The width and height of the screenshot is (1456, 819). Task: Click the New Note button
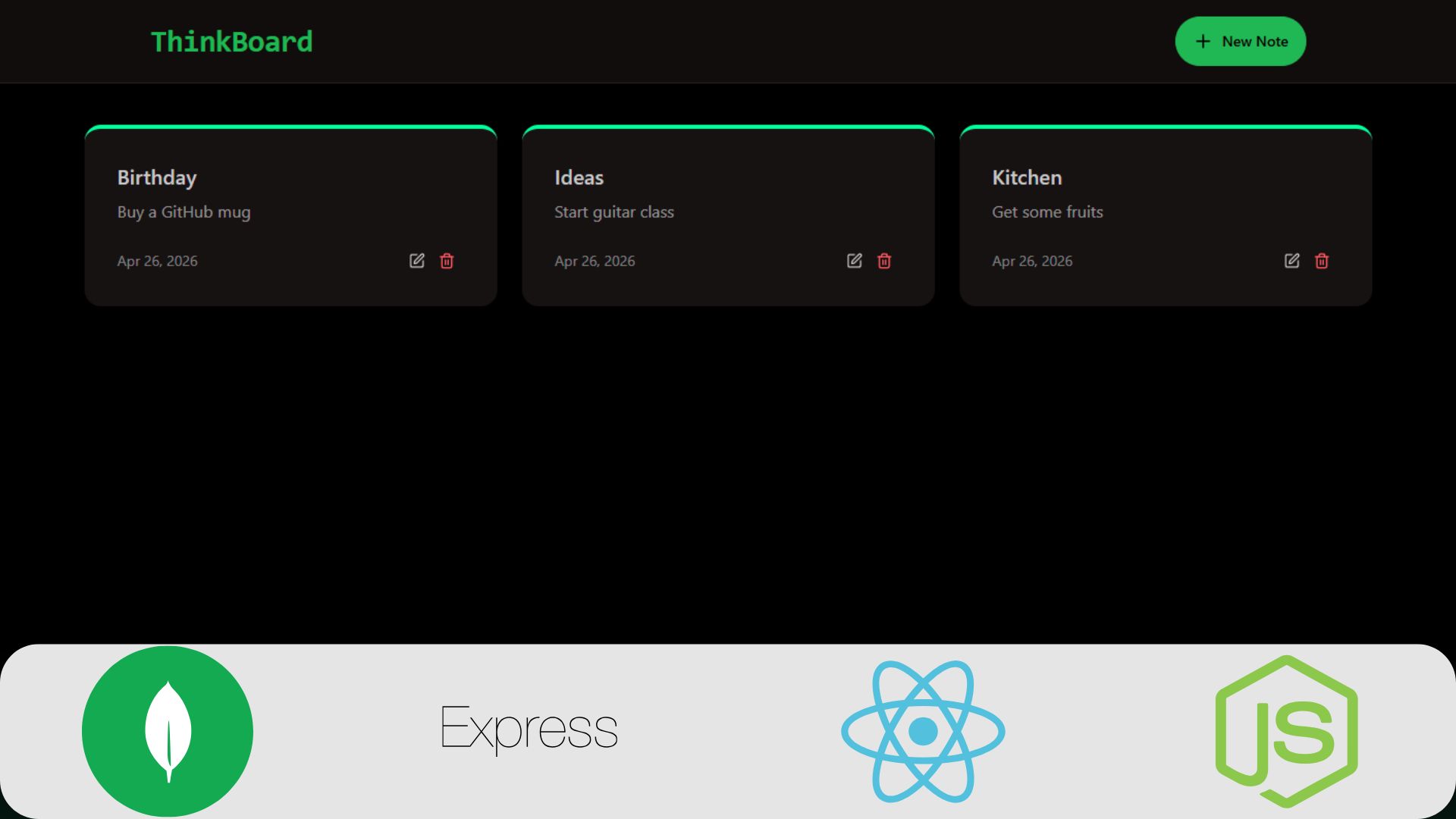pos(1240,41)
